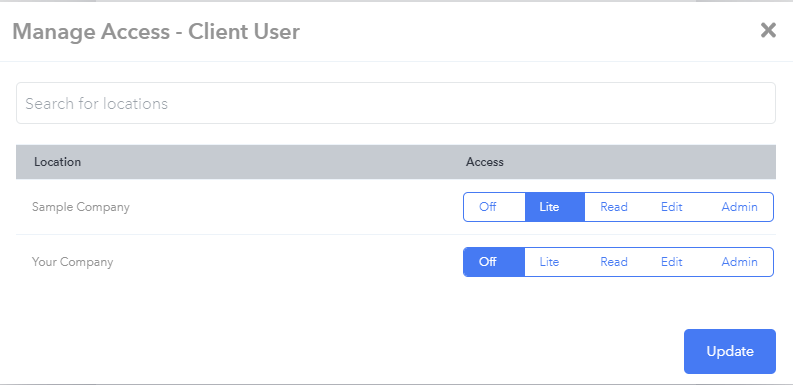Assign Admin access to Your Company
Image resolution: width=793 pixels, height=385 pixels.
[739, 262]
